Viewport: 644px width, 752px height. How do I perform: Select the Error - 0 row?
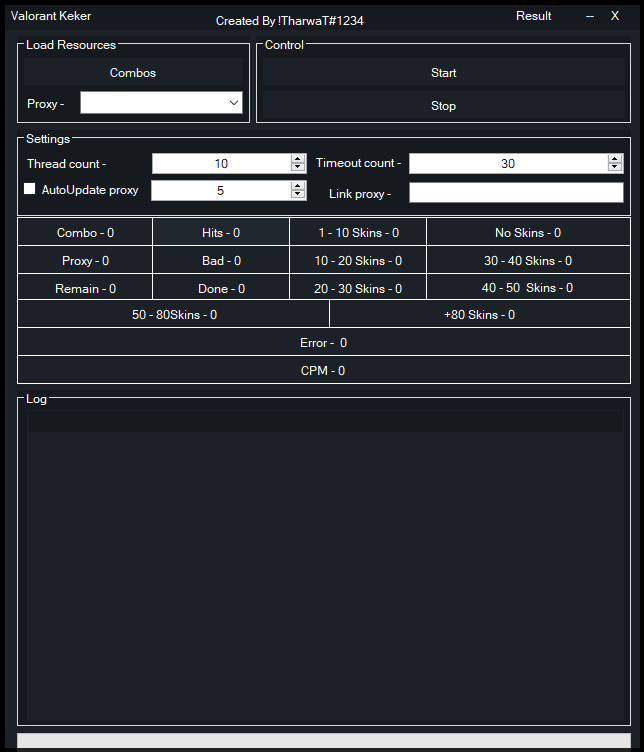coord(324,342)
